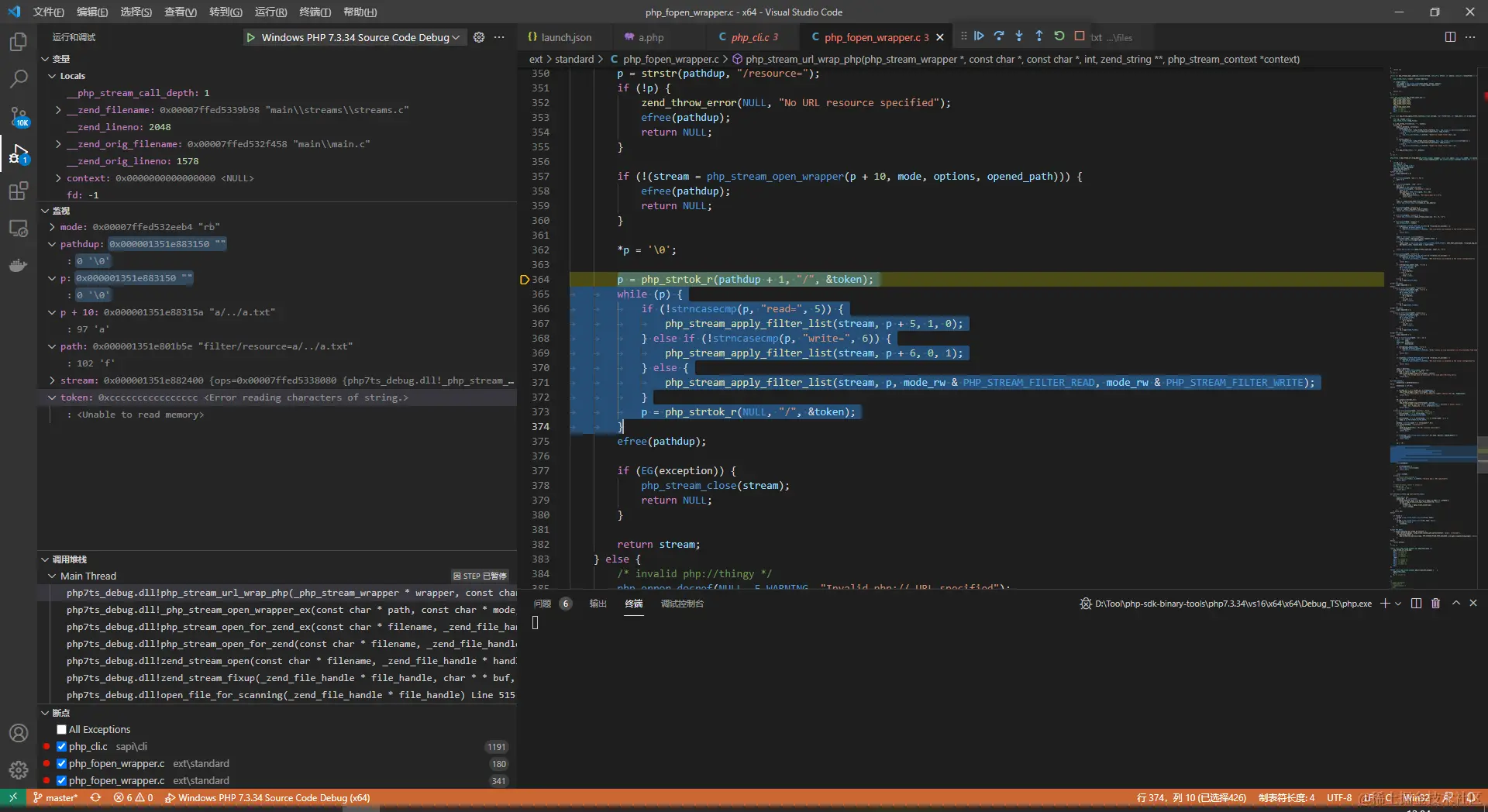Open the 调试控制台 panel tab
The image size is (1488, 812).
(682, 604)
